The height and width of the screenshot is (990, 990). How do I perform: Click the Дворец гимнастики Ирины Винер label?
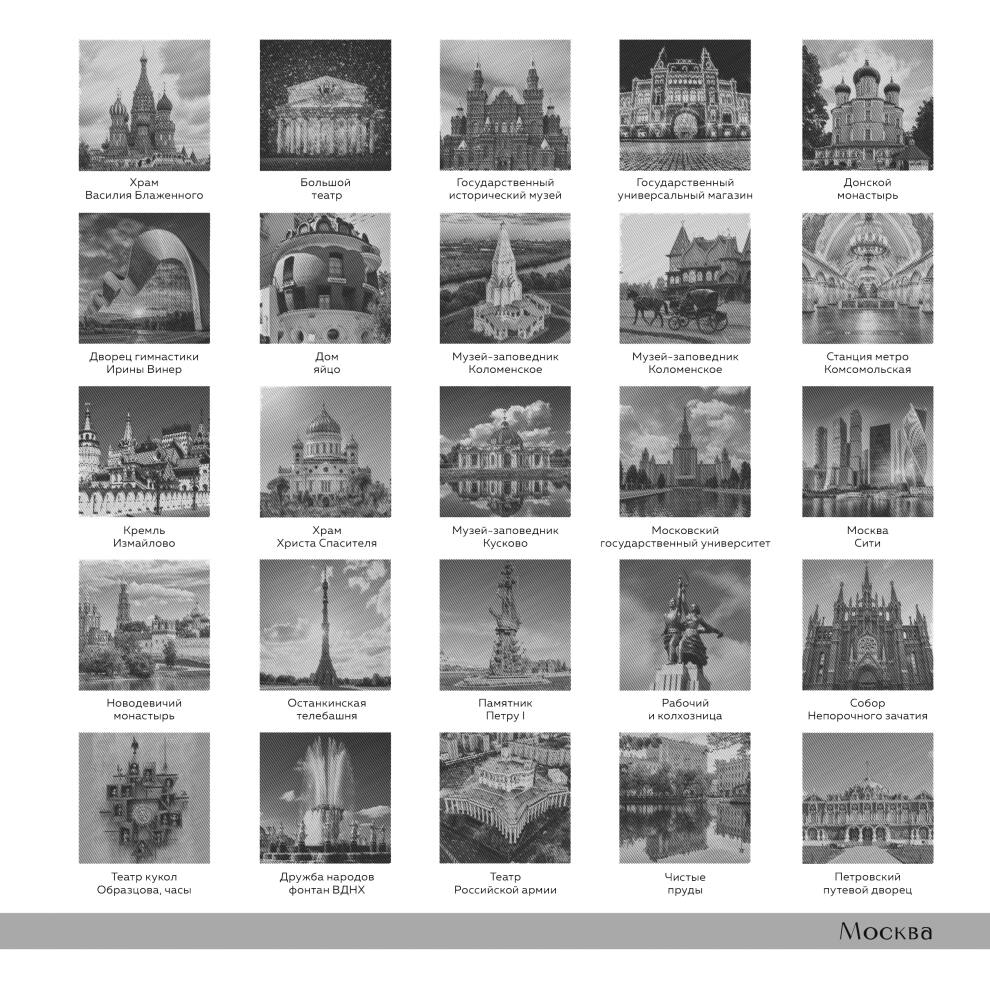pos(144,363)
